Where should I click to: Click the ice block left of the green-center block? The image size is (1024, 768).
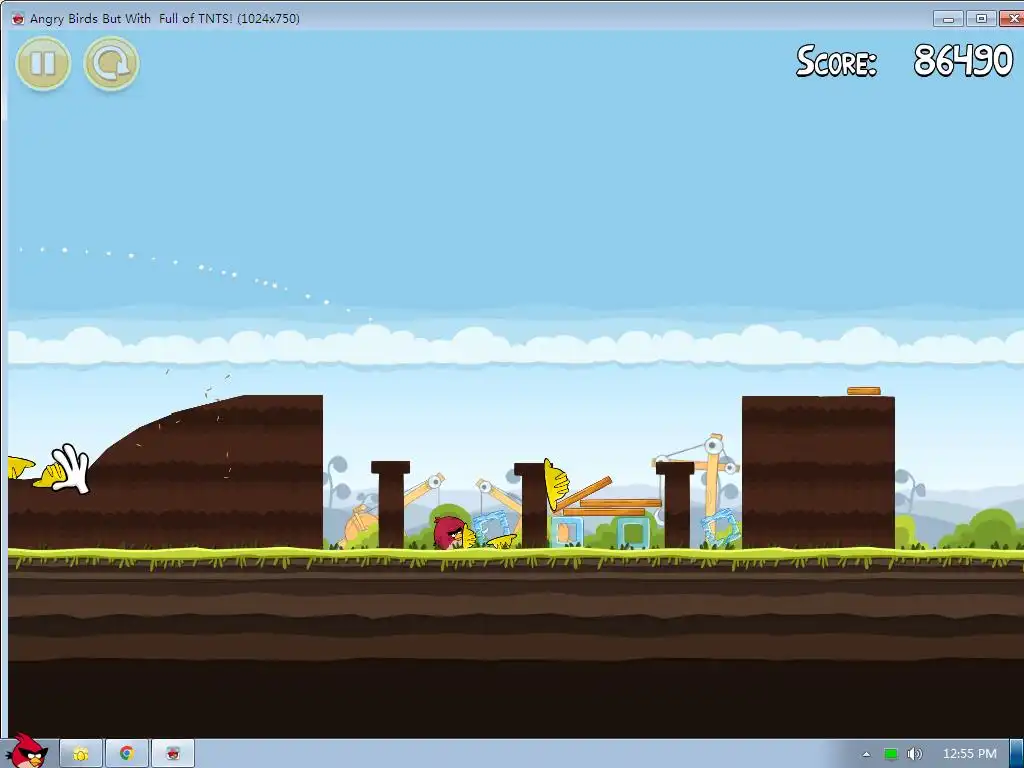coord(567,532)
